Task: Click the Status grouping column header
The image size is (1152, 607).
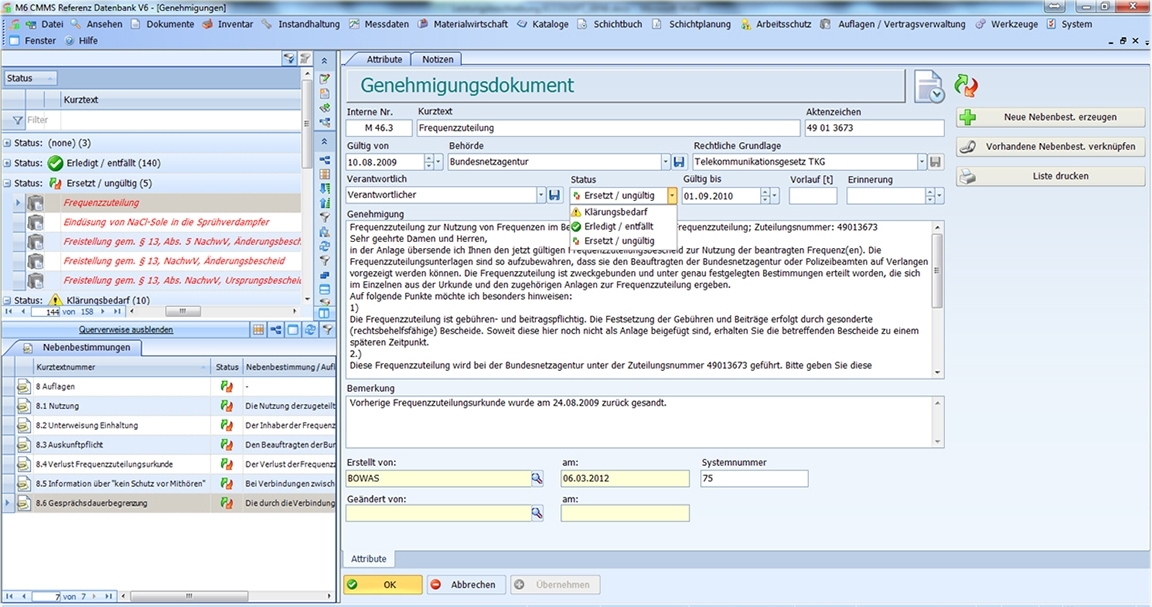Action: point(29,79)
